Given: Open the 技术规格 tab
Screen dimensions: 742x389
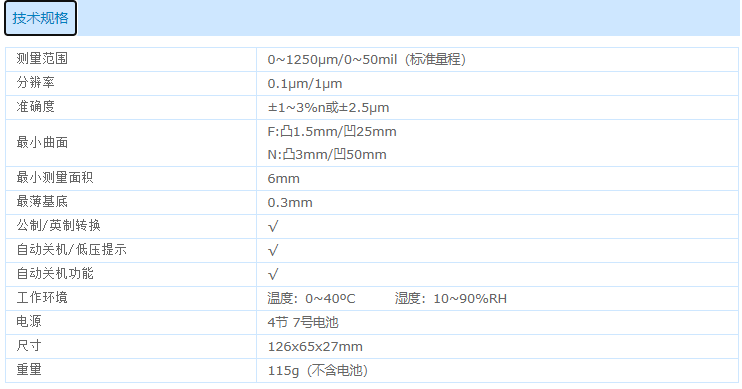Looking at the screenshot, I should pos(40,18).
